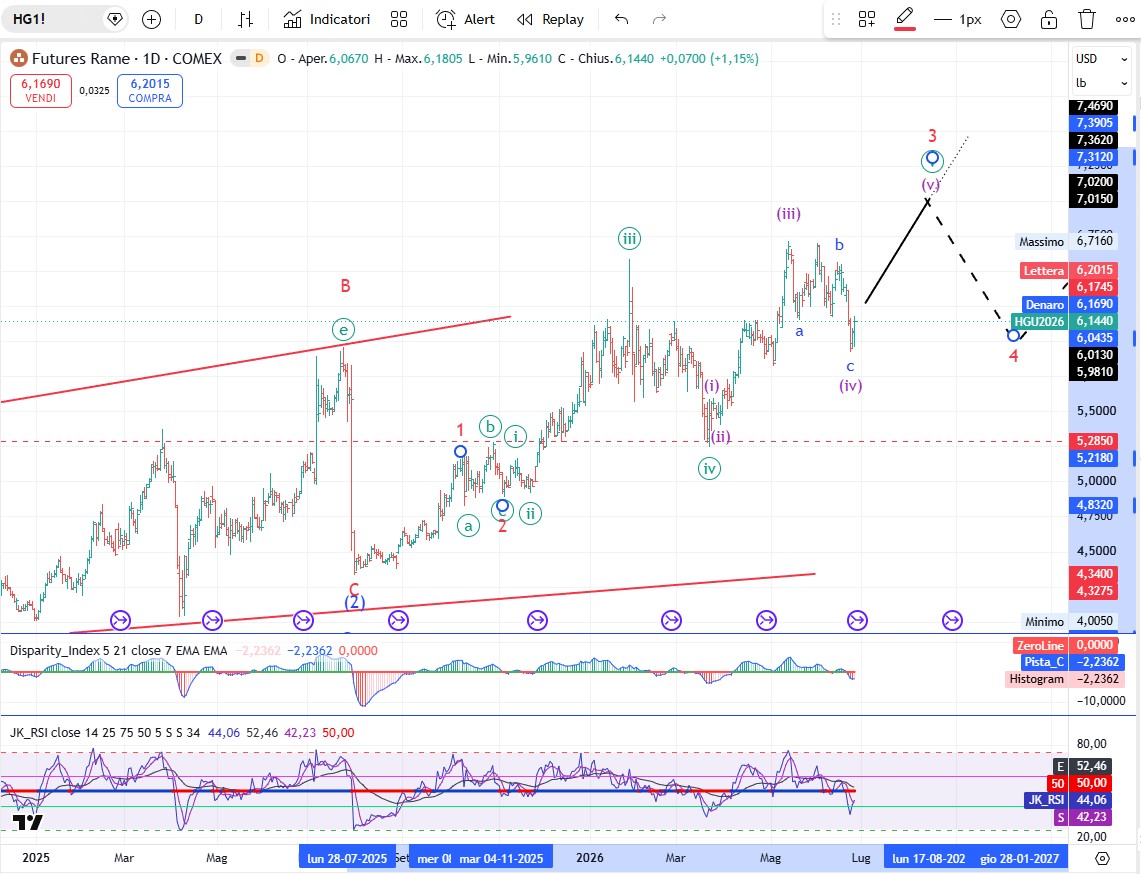Click the redo arrow
Viewport: 1141px width, 874px height.
(x=659, y=20)
